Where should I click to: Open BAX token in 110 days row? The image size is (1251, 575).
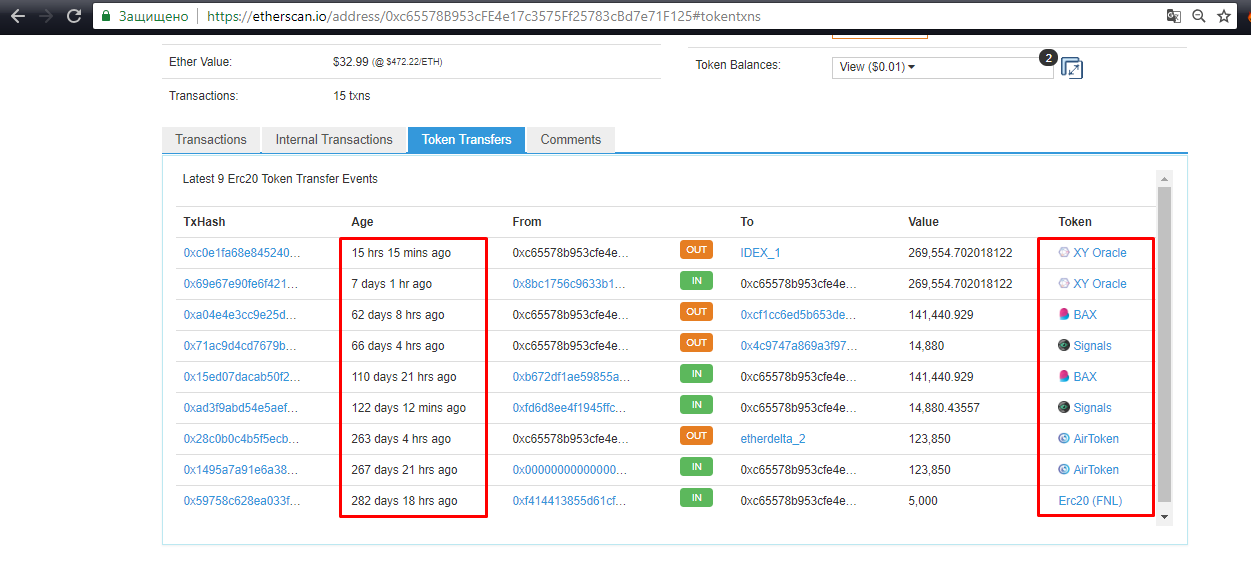[1084, 377]
